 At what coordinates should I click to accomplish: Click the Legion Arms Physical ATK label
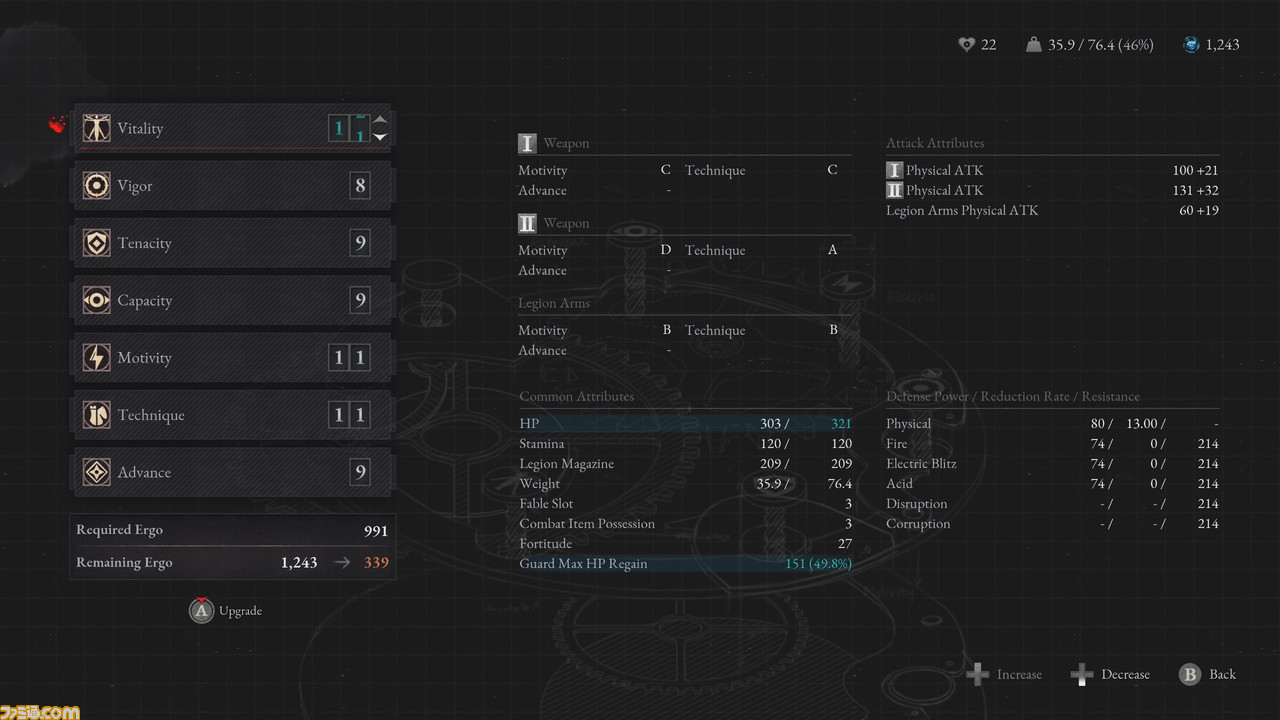click(x=962, y=210)
